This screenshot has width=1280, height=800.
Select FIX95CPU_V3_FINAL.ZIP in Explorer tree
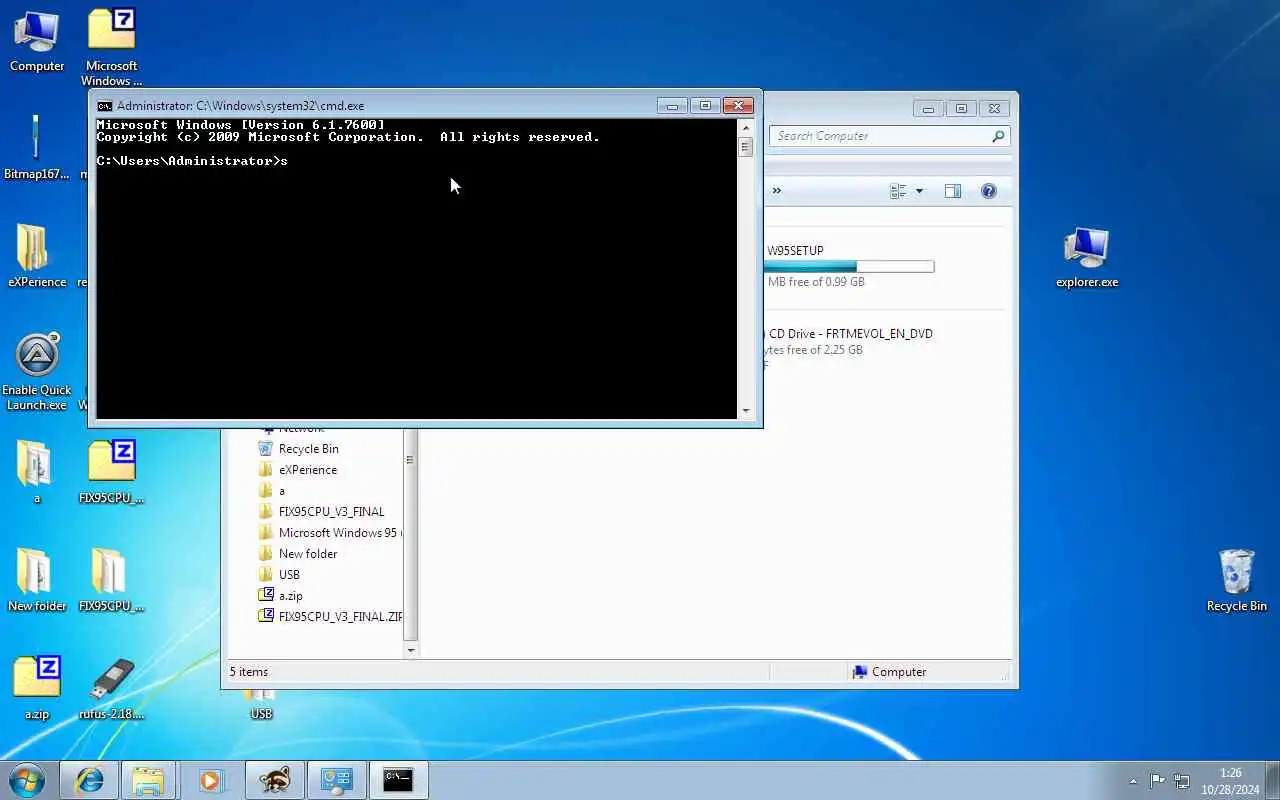pos(330,617)
